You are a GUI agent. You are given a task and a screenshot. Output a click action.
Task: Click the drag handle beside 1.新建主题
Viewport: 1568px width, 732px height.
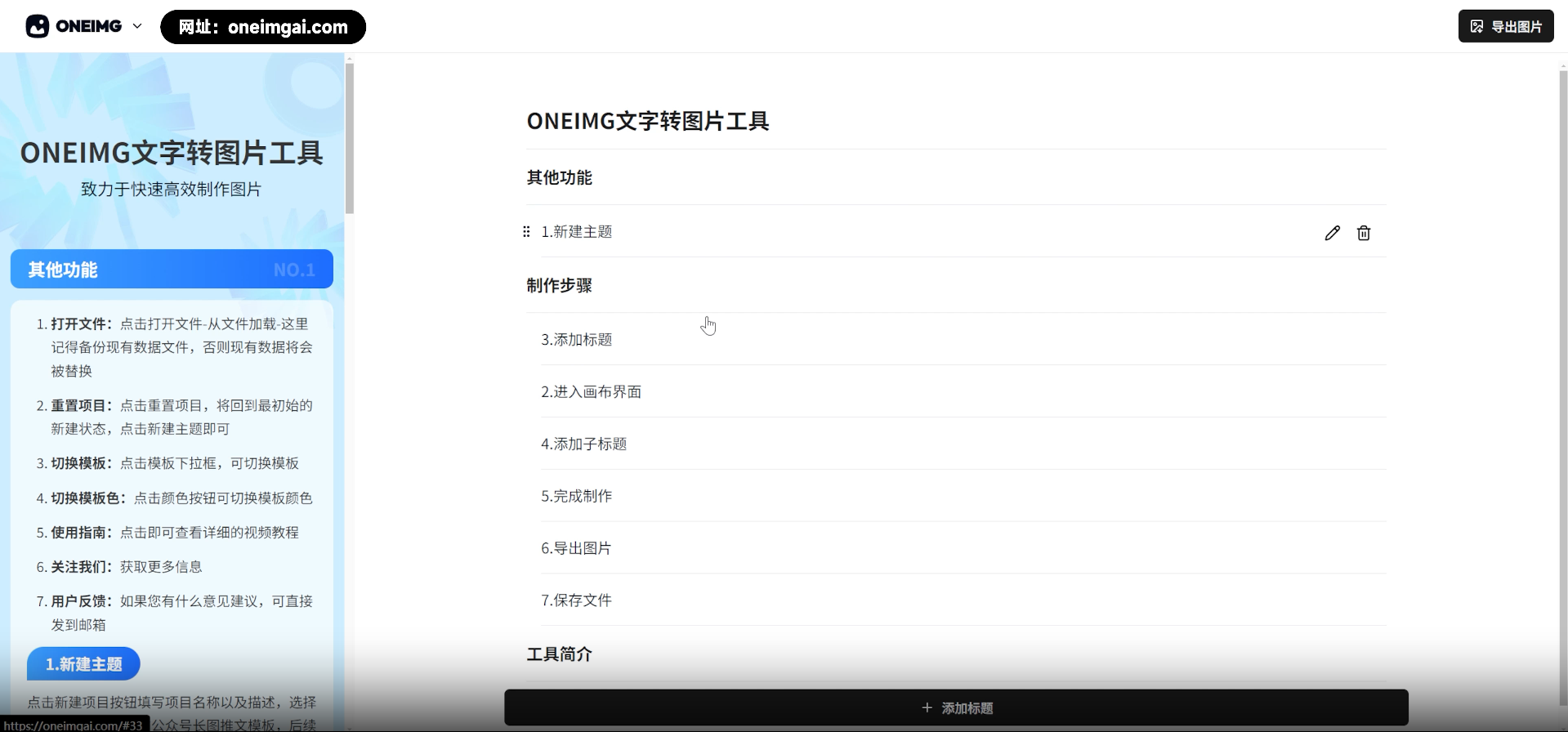[526, 232]
